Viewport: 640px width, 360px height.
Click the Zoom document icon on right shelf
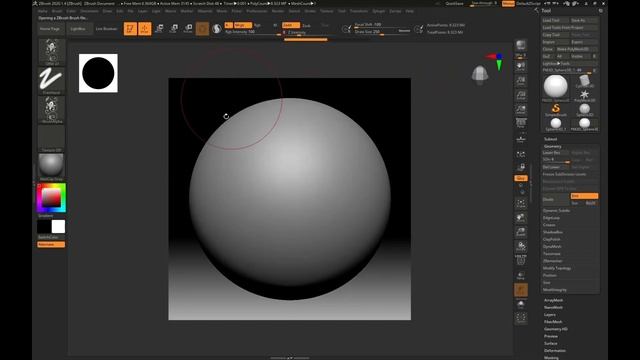coord(521,81)
